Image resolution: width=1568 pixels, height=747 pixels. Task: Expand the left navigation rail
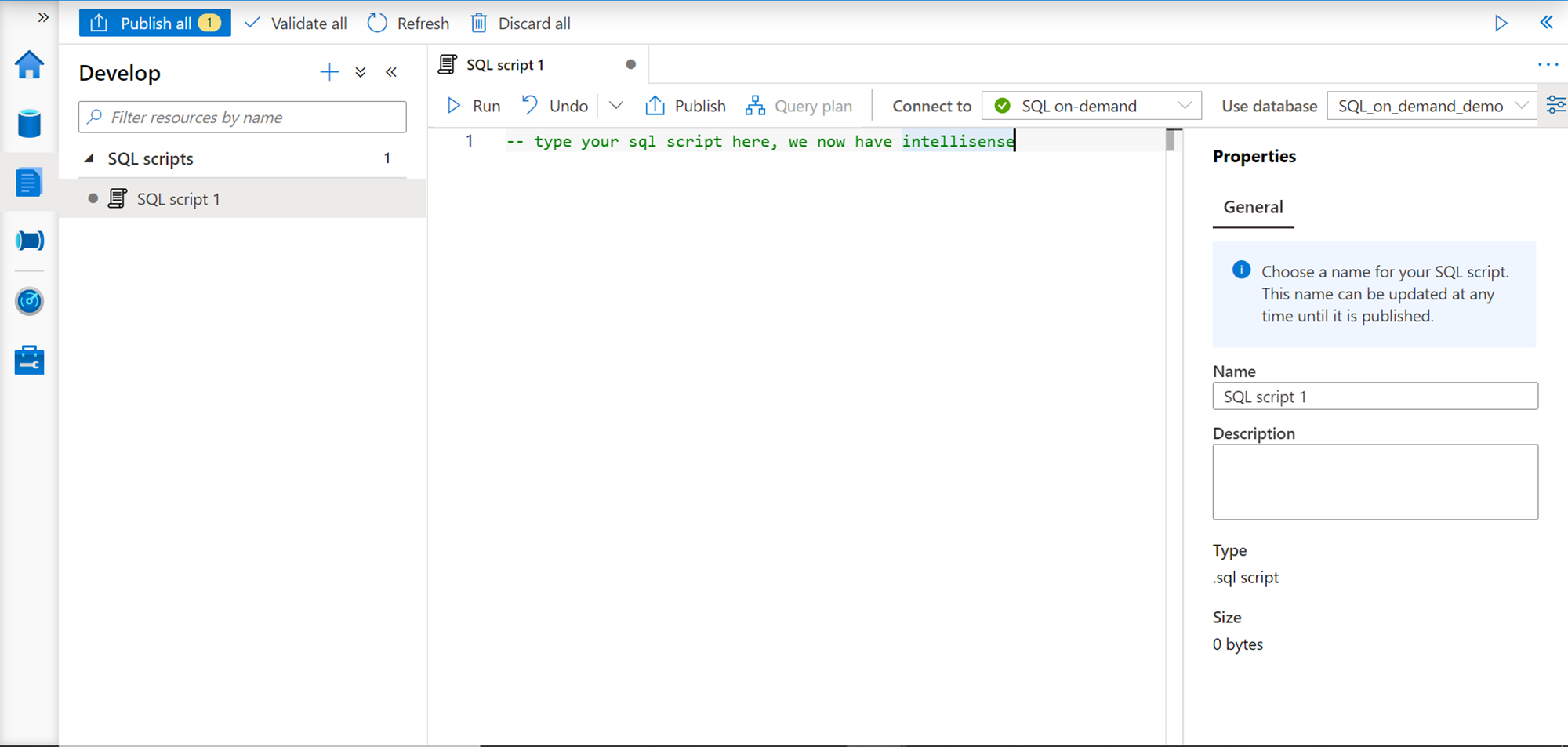click(43, 17)
